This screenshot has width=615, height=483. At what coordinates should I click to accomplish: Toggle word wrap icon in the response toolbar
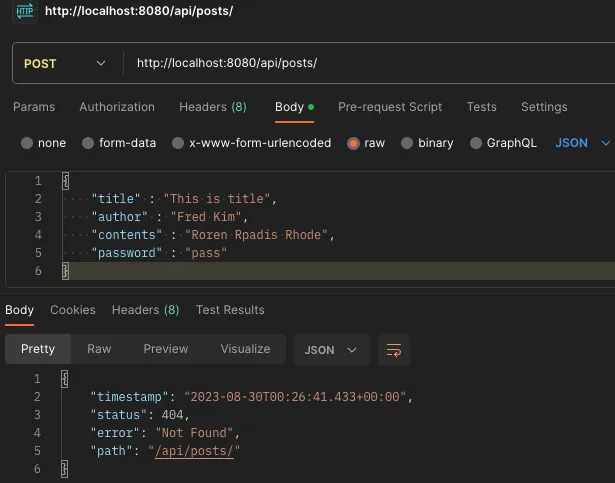pos(394,350)
